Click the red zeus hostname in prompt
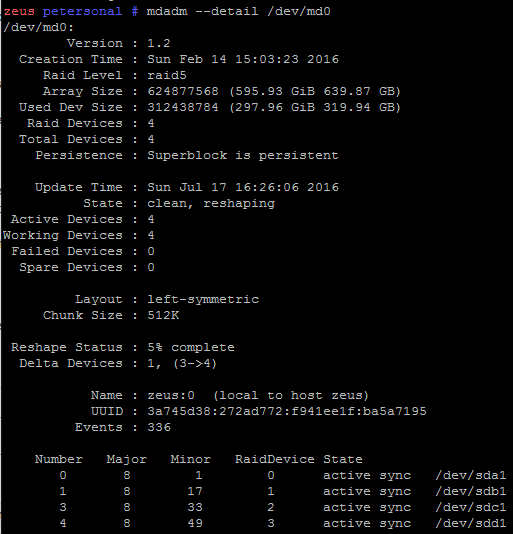The width and height of the screenshot is (513, 534). (x=19, y=11)
